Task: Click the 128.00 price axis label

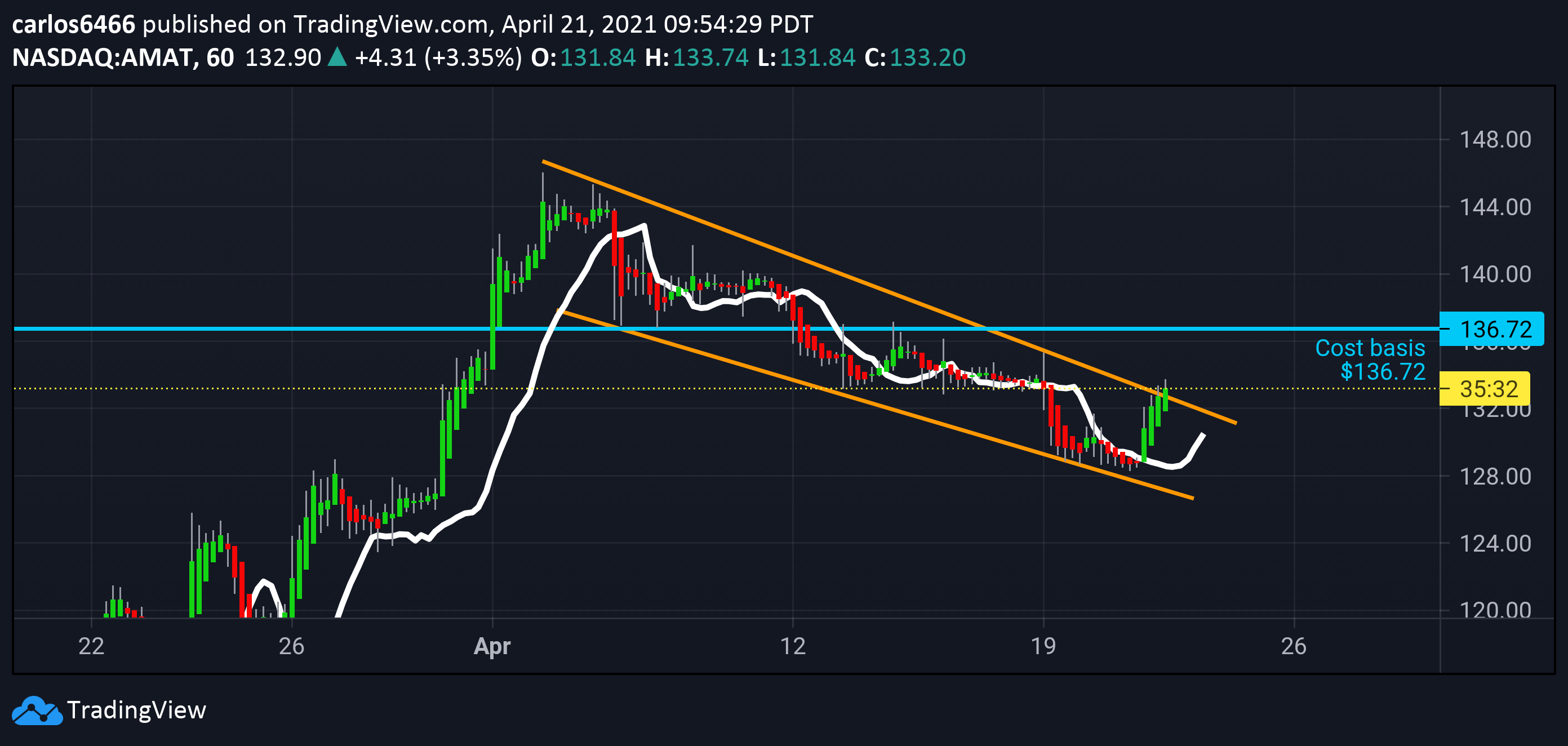Action: point(1495,477)
